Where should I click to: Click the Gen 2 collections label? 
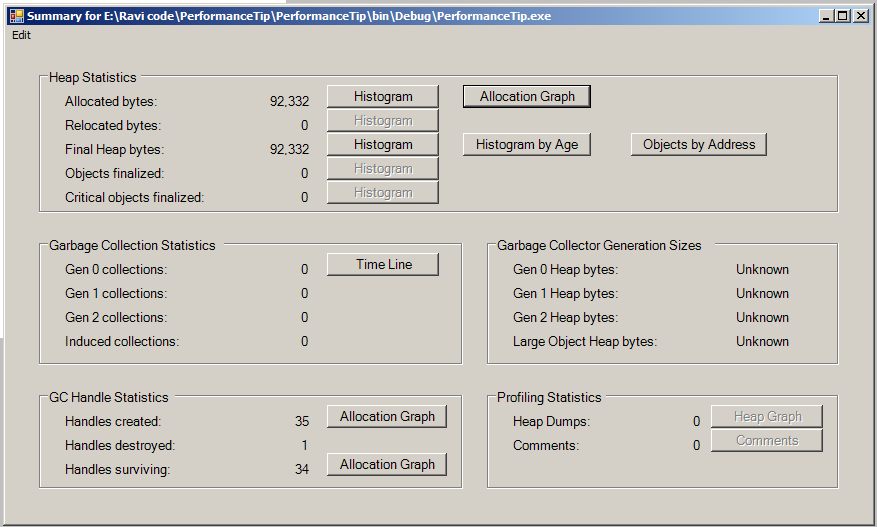click(x=116, y=317)
